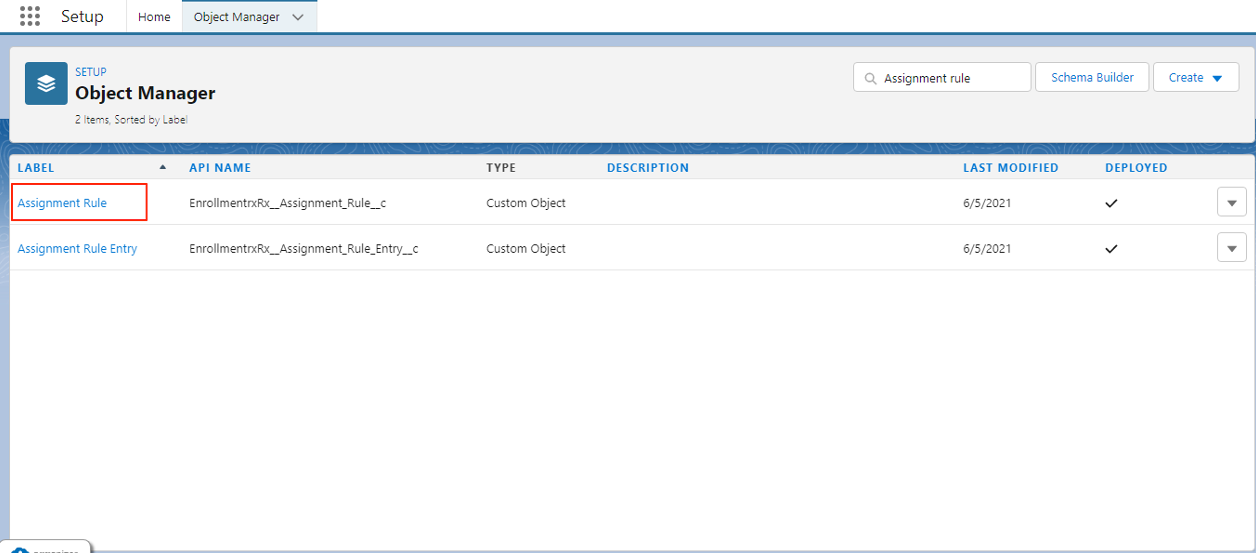Viewport: 1256px width, 553px height.
Task: Open the Assignment Rule Entry object
Action: click(x=77, y=249)
